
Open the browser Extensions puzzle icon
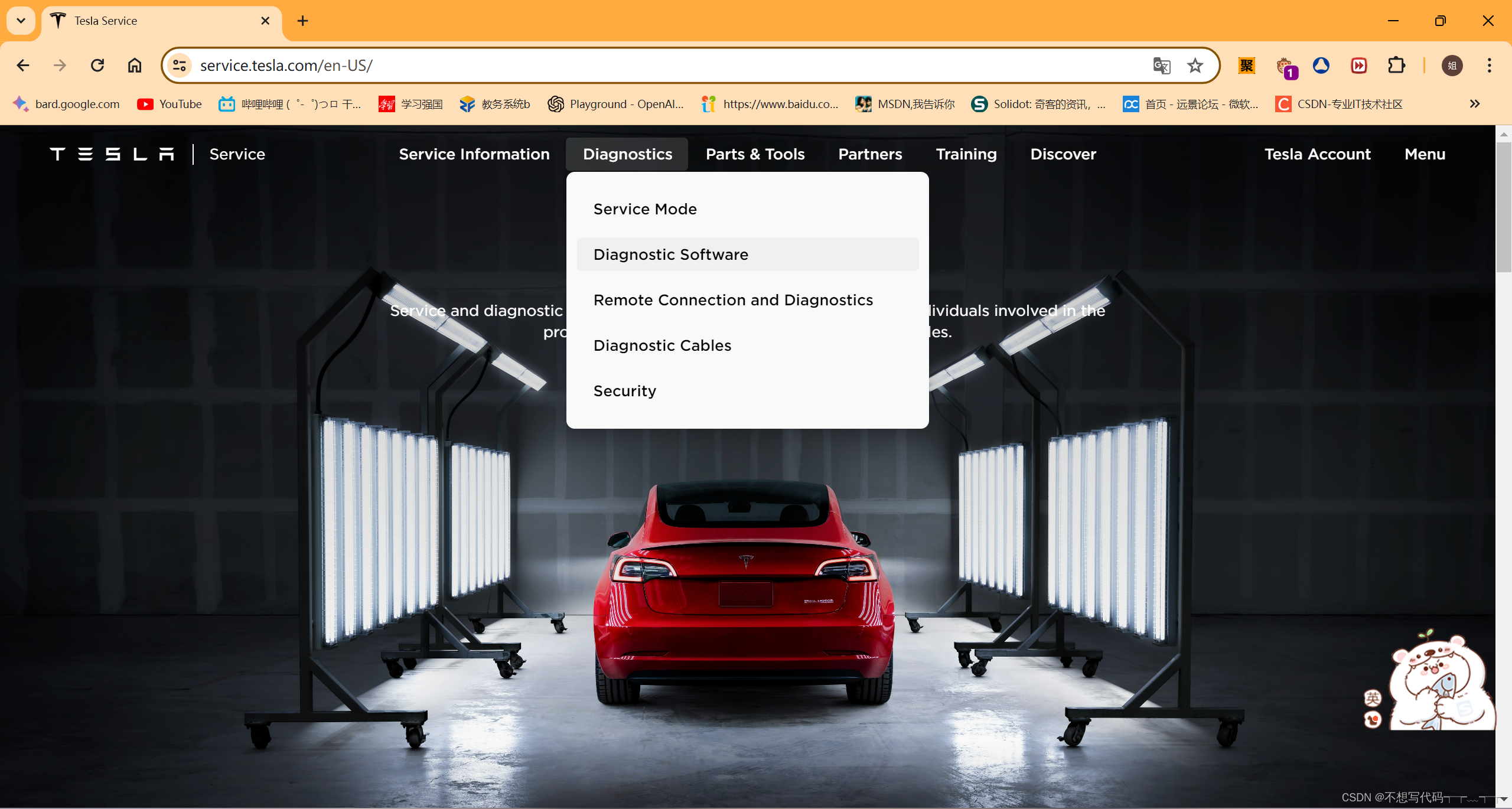pos(1396,66)
